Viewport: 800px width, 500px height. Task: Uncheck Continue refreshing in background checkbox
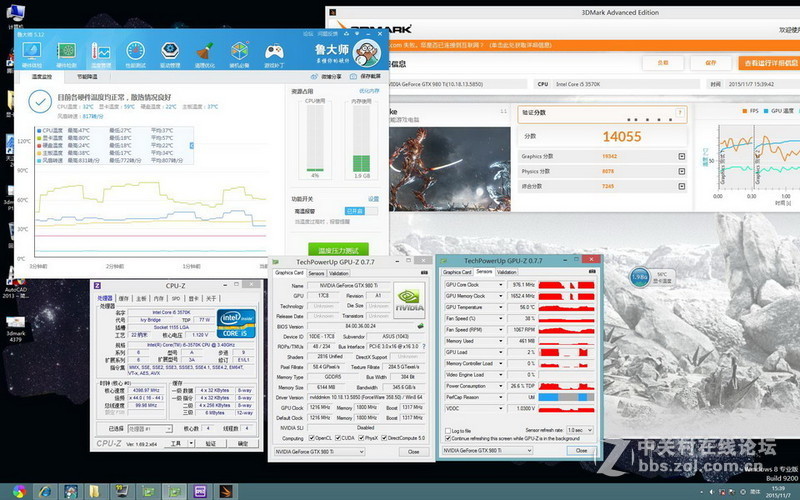[x=448, y=438]
